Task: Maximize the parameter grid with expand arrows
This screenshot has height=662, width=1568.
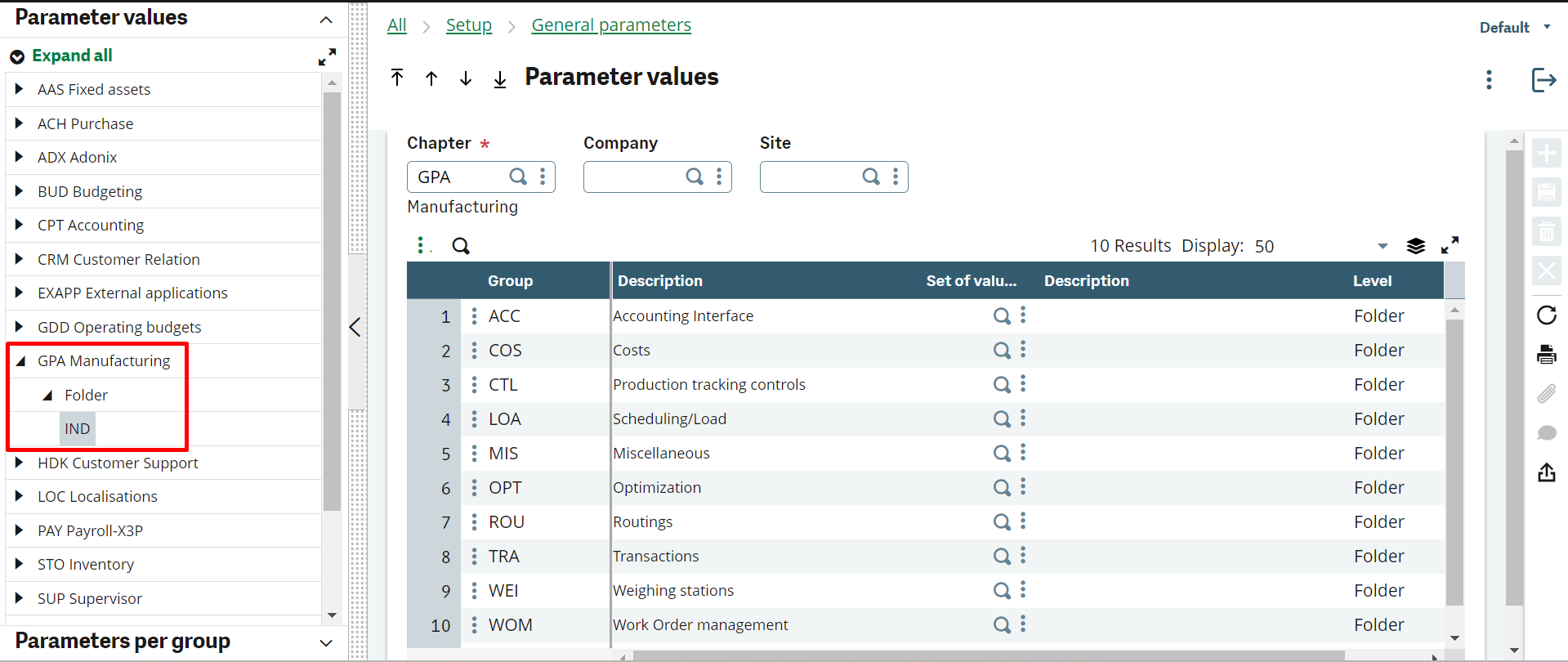Action: 1450,245
